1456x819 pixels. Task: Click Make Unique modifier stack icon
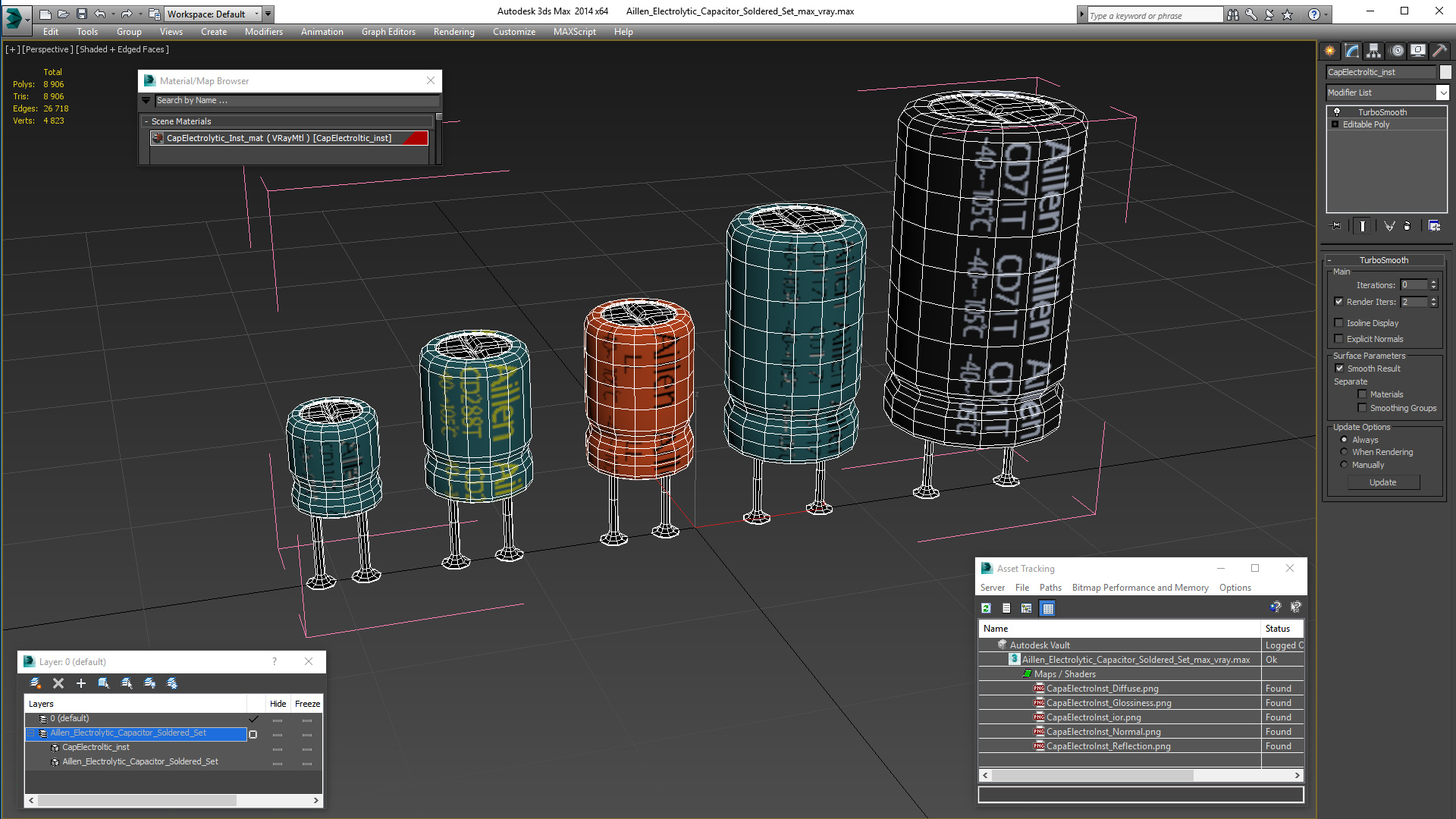coord(1389,225)
